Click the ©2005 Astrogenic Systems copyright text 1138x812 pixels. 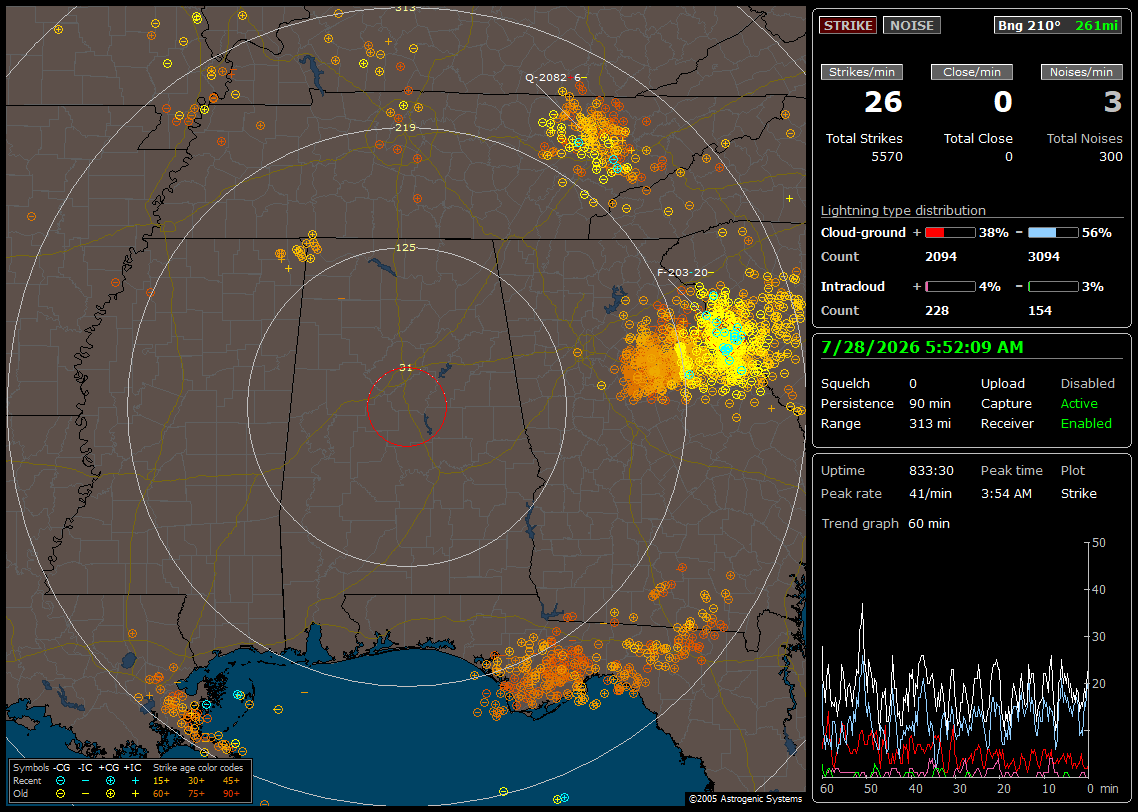(745, 798)
